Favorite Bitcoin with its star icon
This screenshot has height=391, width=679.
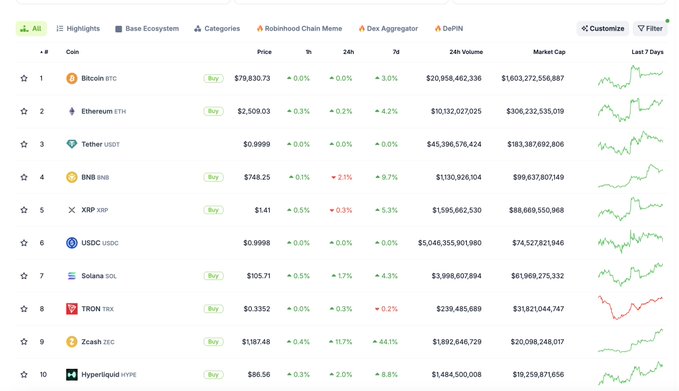pyautogui.click(x=24, y=78)
